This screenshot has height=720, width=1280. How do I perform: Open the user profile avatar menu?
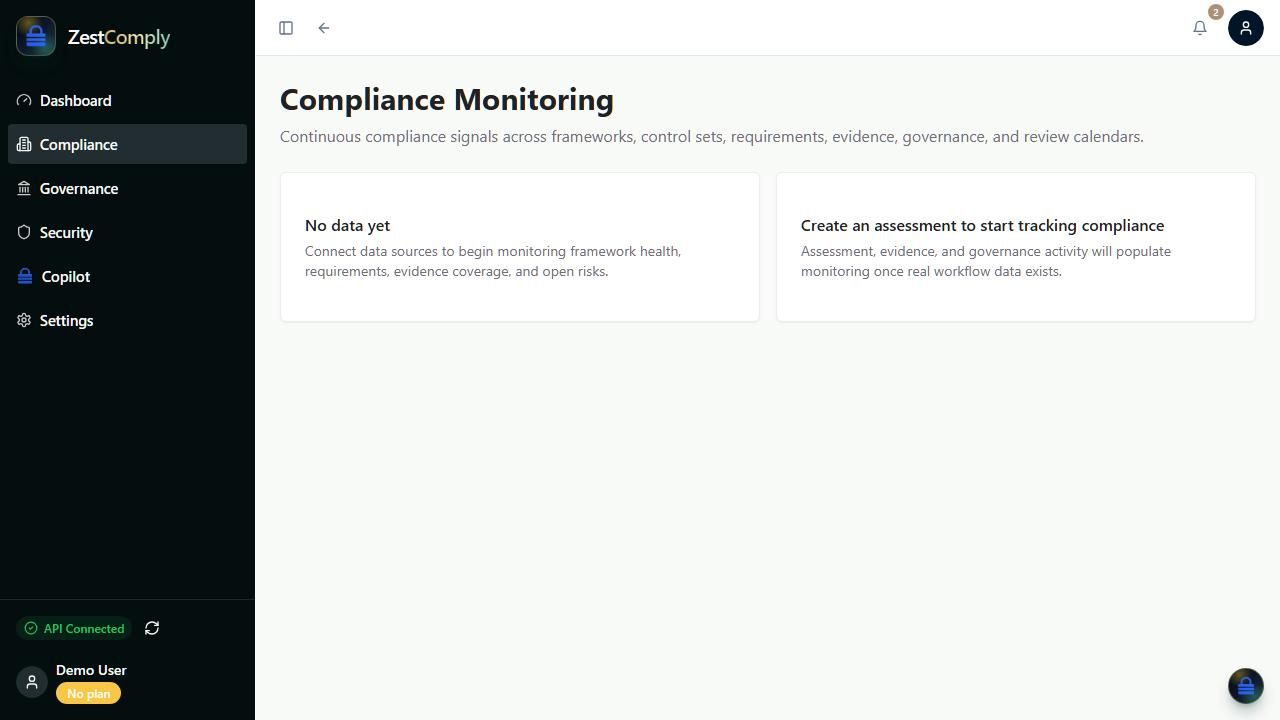click(1246, 28)
